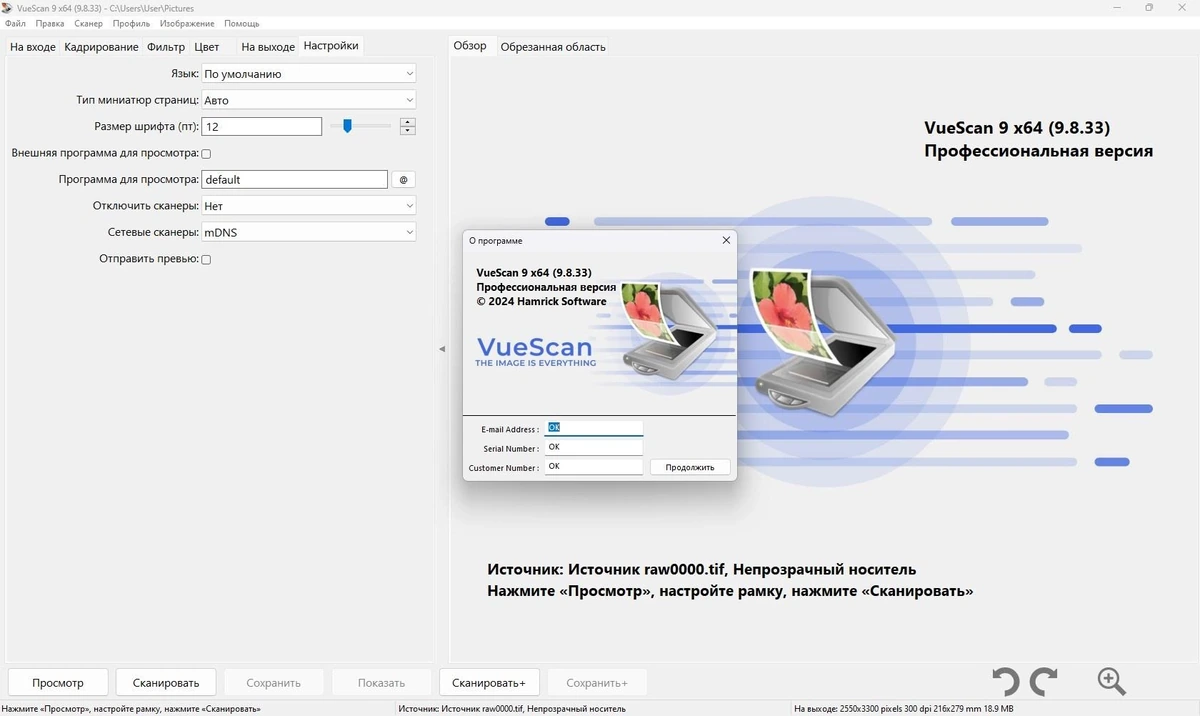Rotate image left with counterclockwise arrow icon
This screenshot has height=716, width=1200.
(1005, 682)
